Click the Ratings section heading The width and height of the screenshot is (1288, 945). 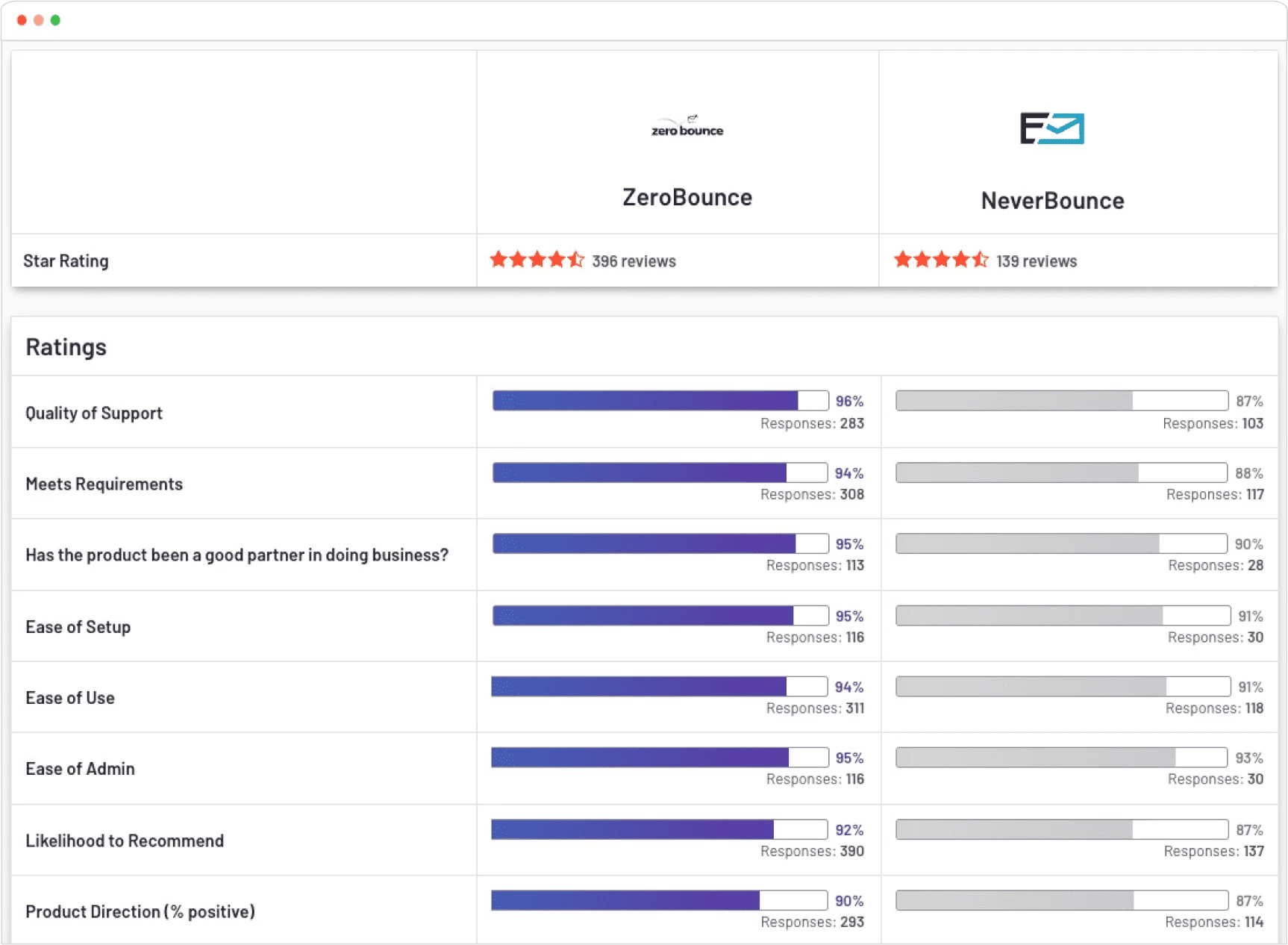(x=66, y=346)
